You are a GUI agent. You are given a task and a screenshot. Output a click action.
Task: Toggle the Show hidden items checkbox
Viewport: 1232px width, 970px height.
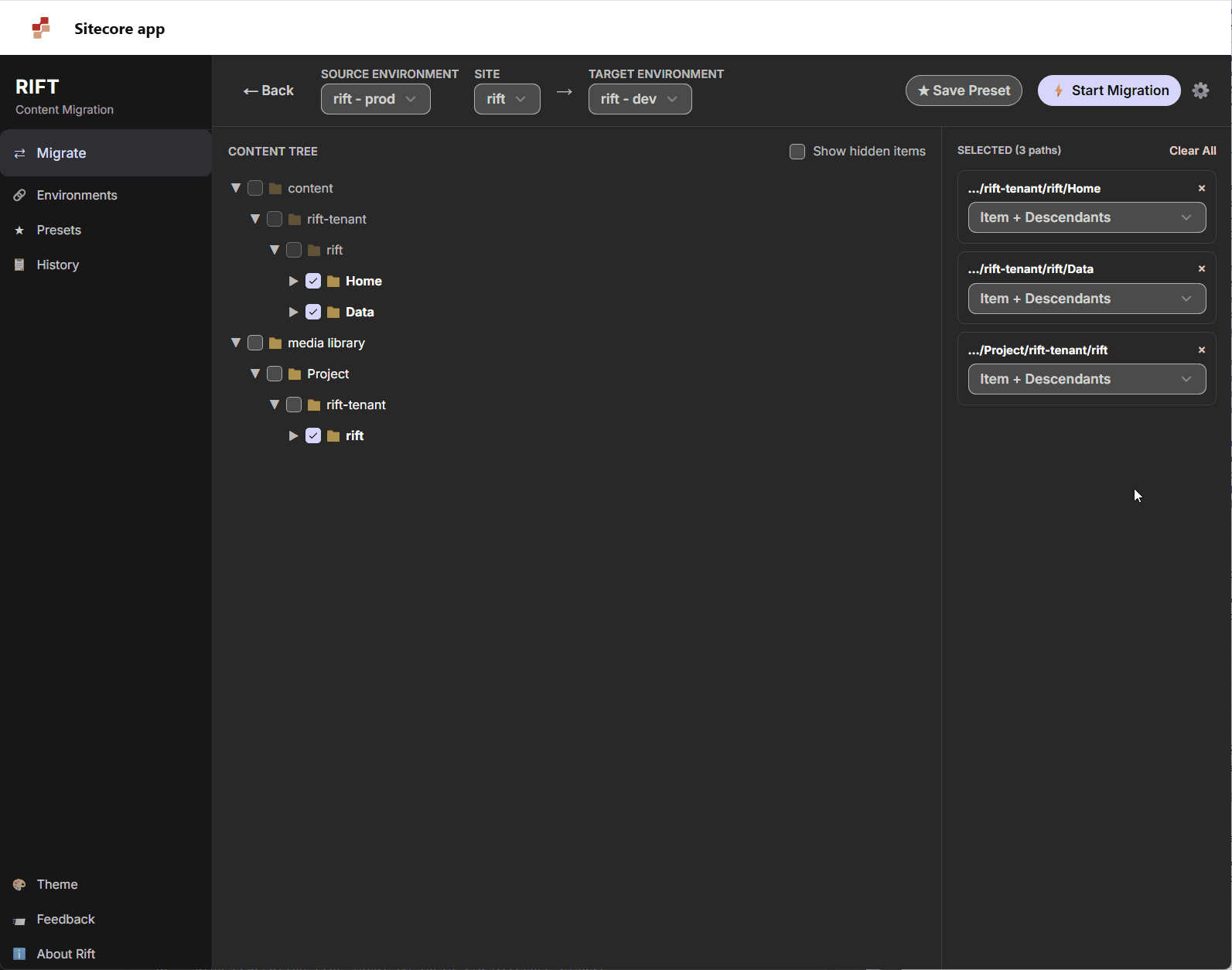coord(797,152)
